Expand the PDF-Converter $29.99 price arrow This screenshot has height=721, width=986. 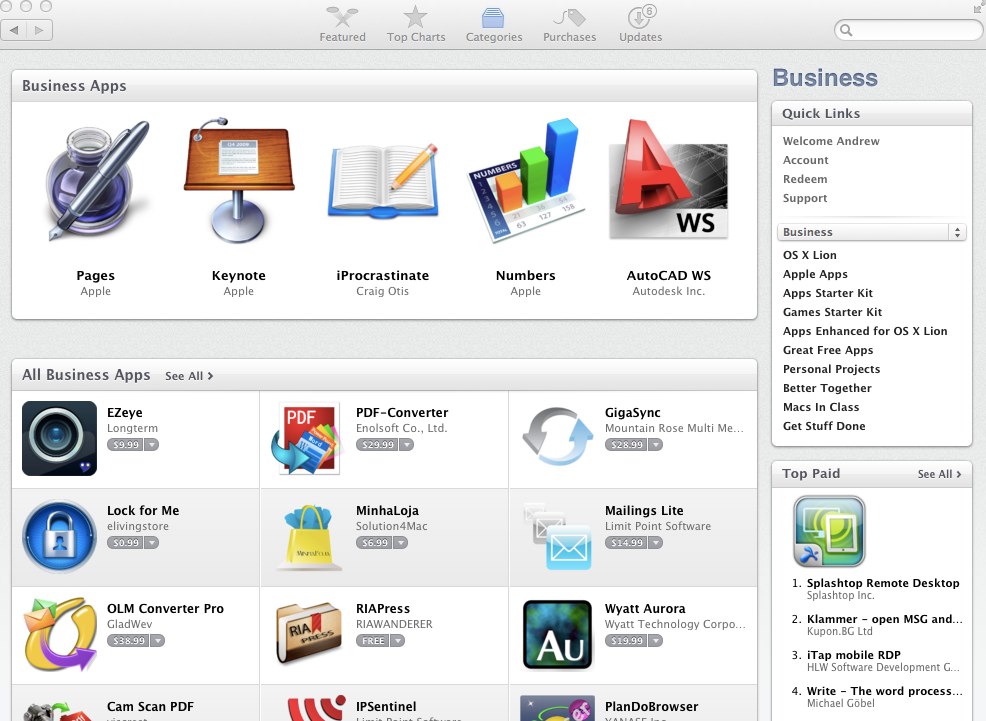407,444
